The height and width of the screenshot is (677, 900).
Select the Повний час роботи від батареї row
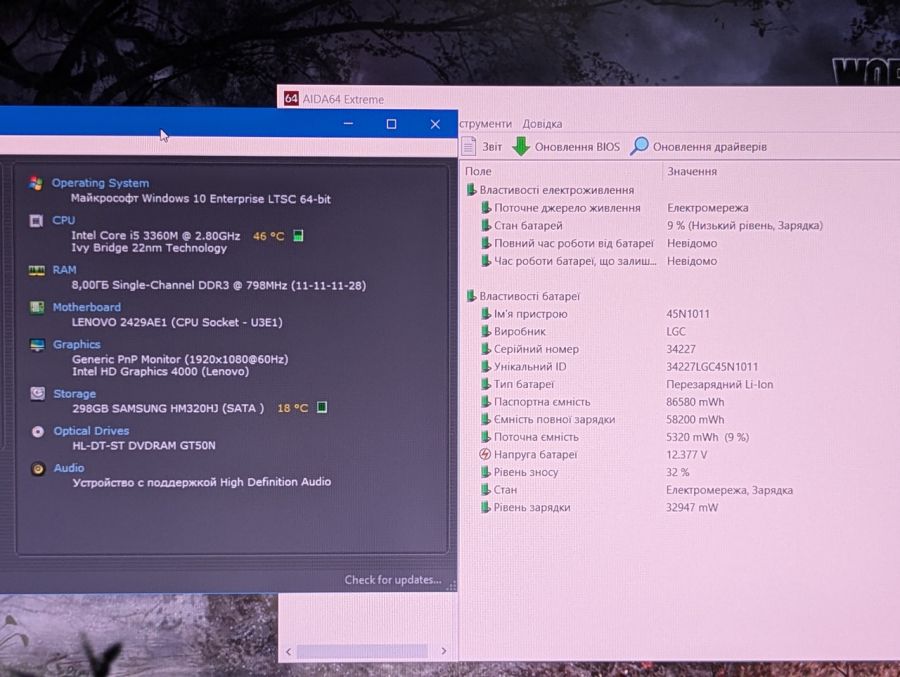click(x=599, y=243)
